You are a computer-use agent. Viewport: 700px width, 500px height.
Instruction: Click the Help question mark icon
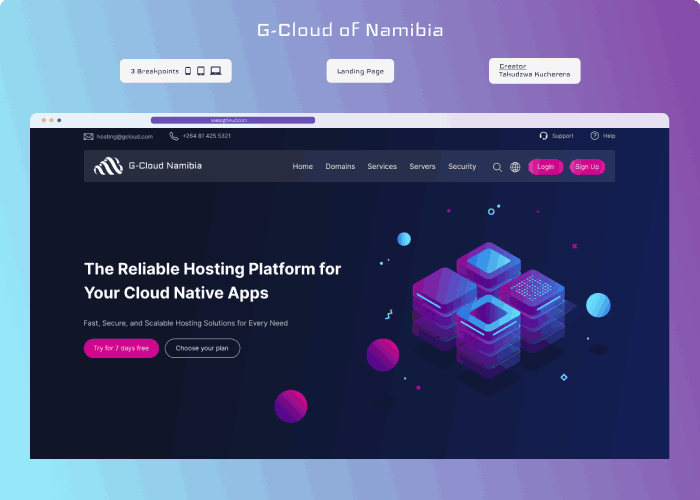click(x=594, y=136)
